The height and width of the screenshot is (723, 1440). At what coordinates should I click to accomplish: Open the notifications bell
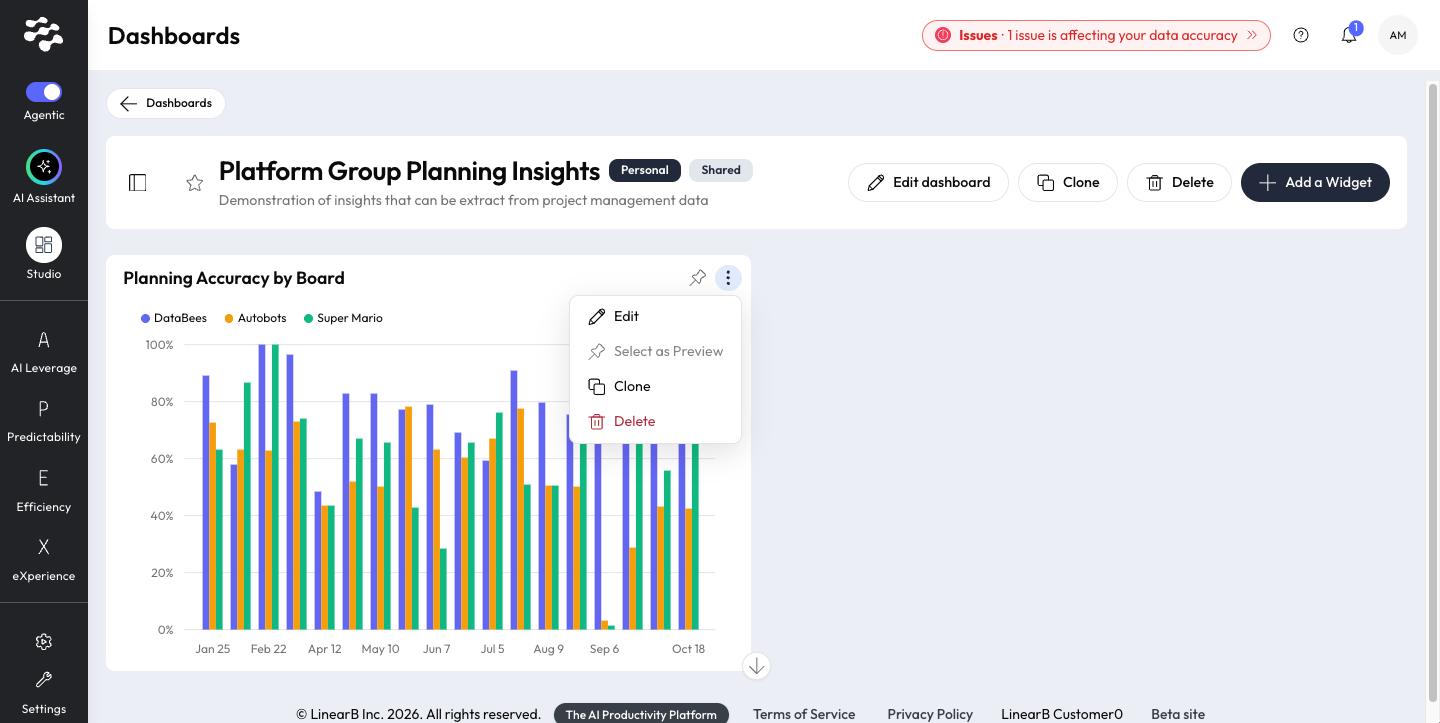point(1349,35)
